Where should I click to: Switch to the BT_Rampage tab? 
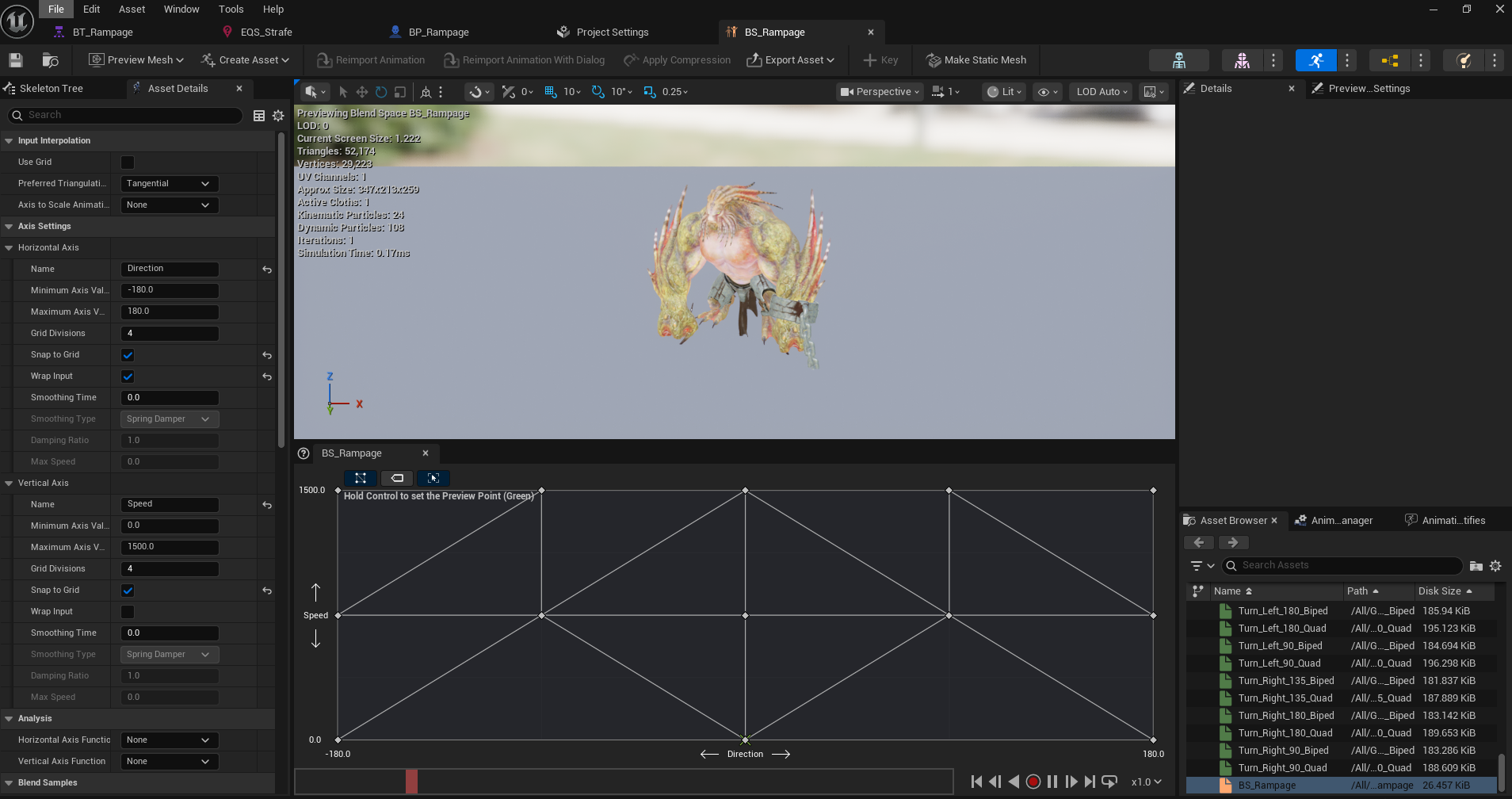(x=103, y=32)
